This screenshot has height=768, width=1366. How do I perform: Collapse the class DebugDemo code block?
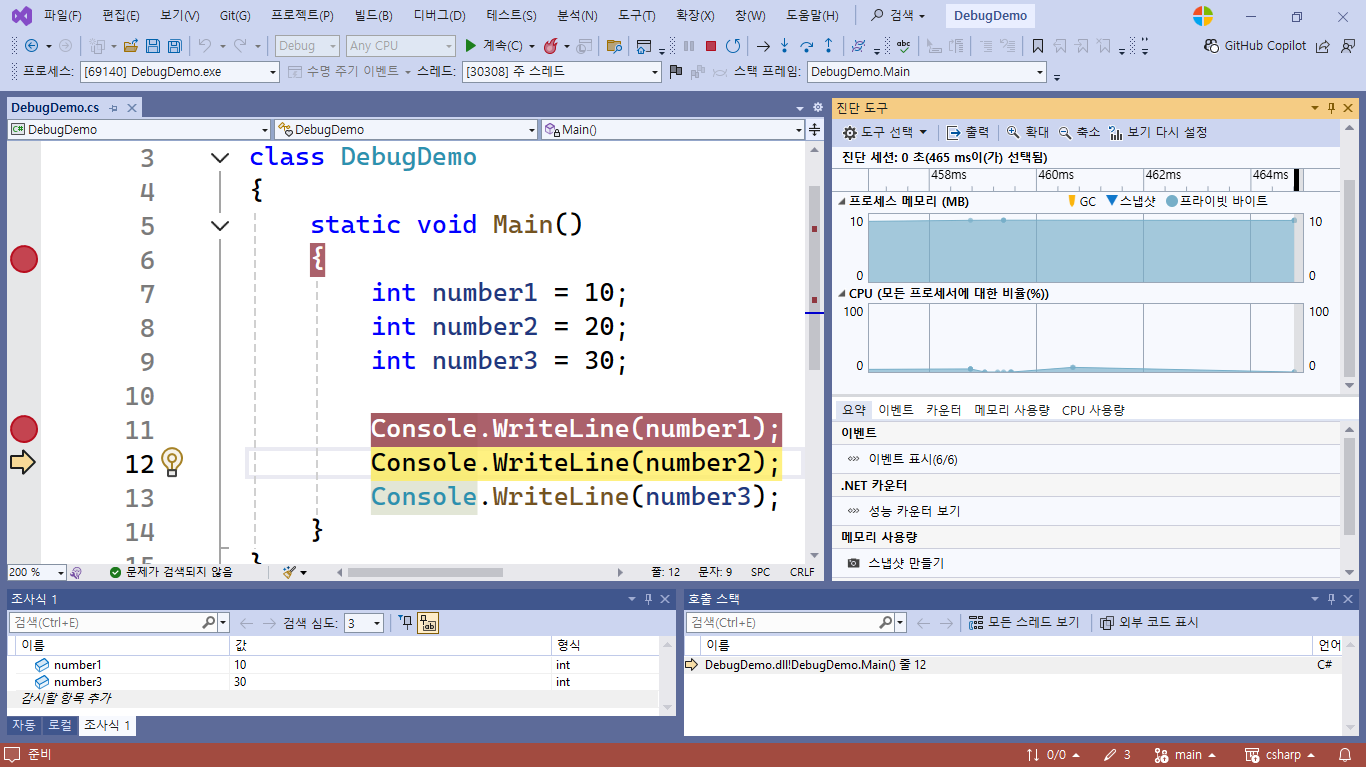pos(220,158)
